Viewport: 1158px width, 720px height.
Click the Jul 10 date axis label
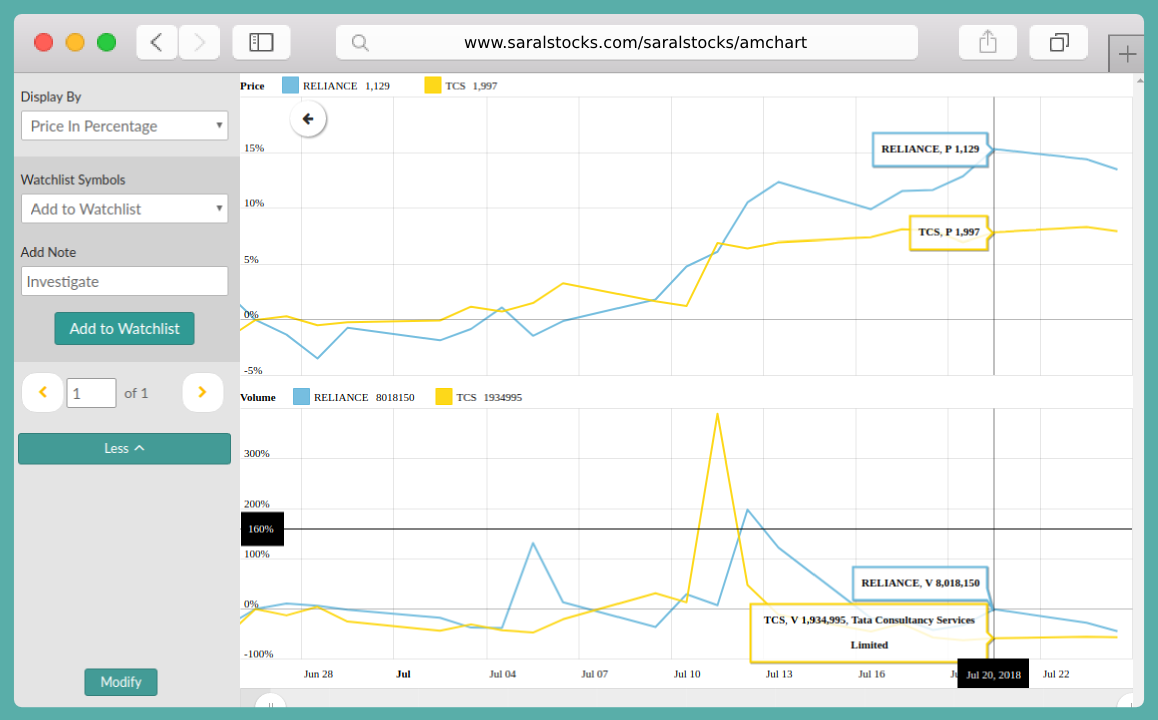(x=687, y=674)
